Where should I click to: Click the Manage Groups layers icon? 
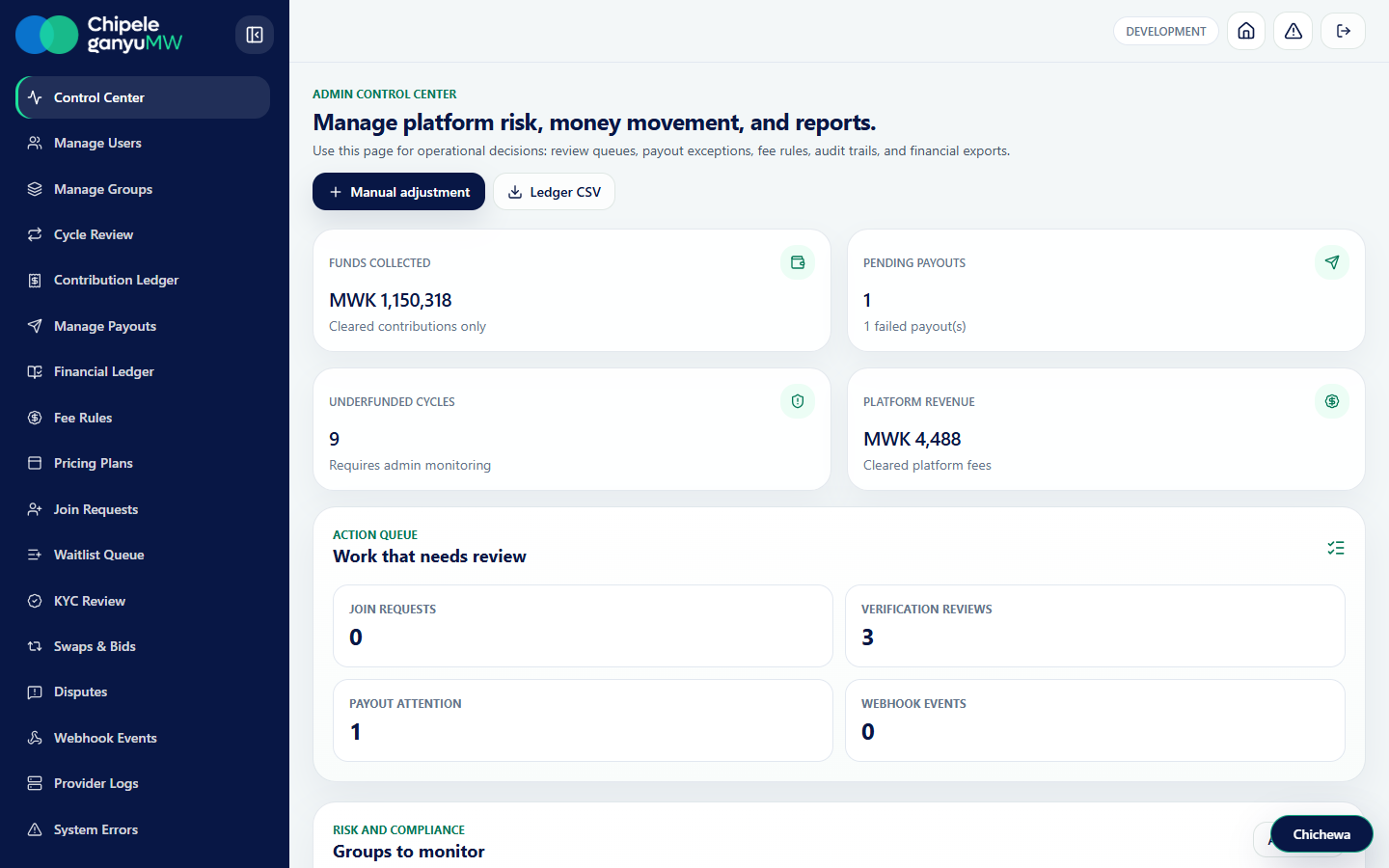click(x=35, y=189)
